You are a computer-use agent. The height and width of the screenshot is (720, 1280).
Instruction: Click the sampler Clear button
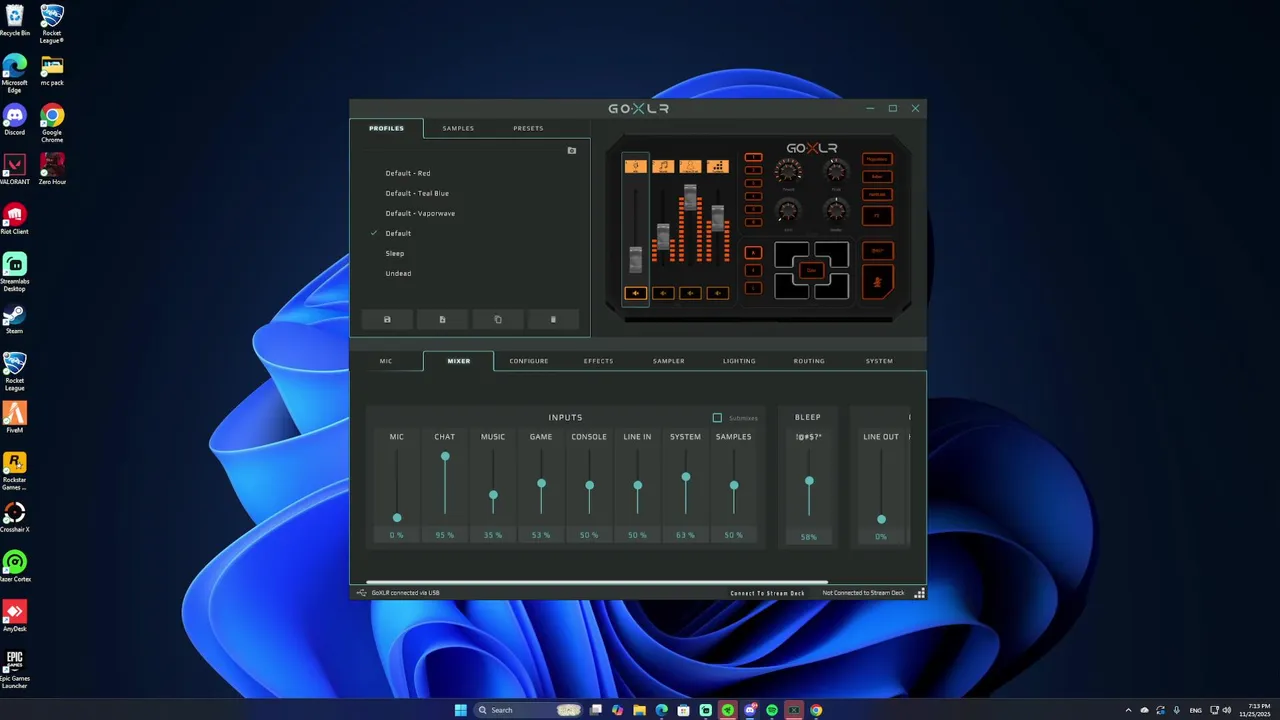click(x=811, y=270)
